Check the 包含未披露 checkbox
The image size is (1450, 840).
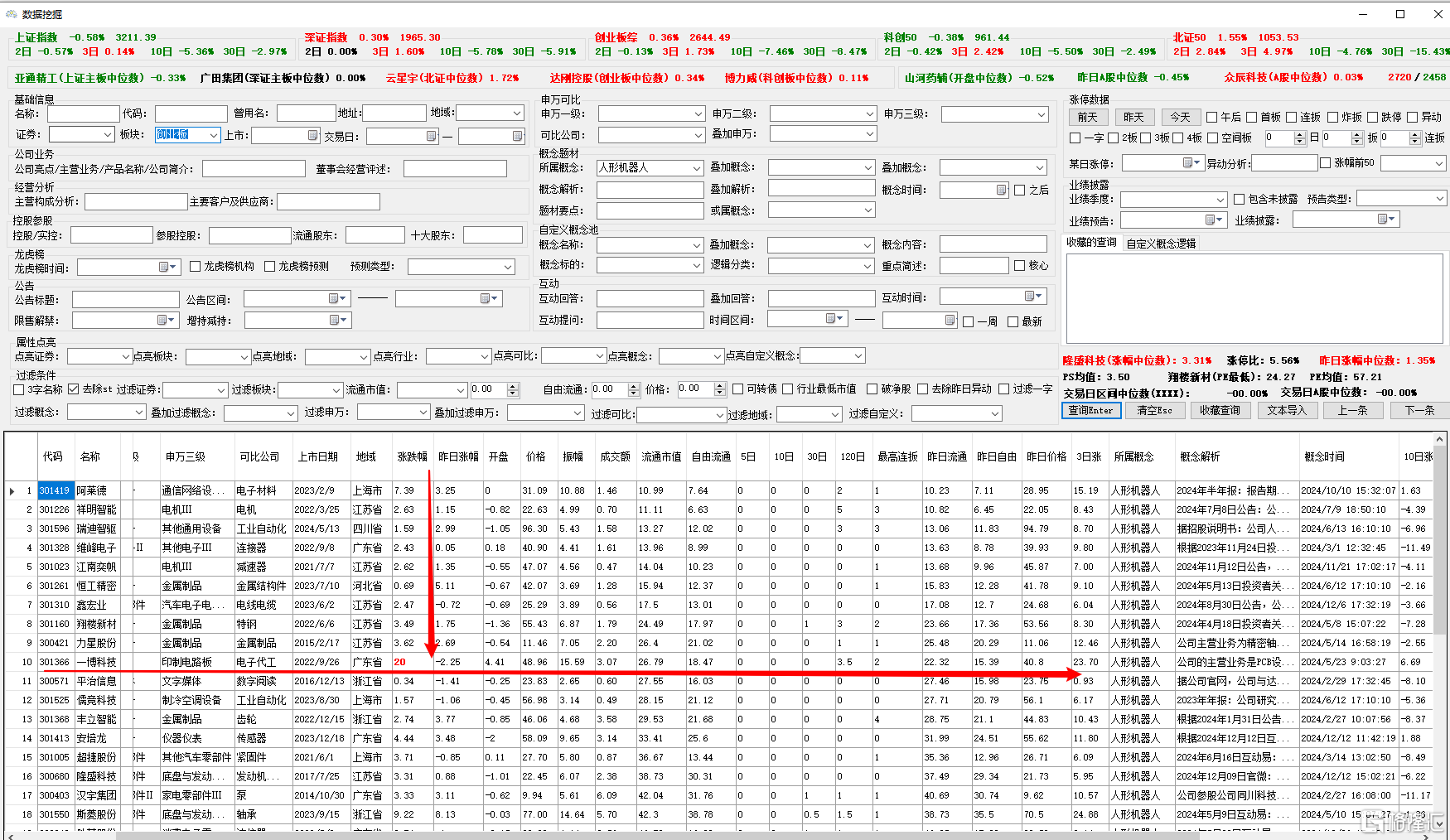[x=1240, y=200]
